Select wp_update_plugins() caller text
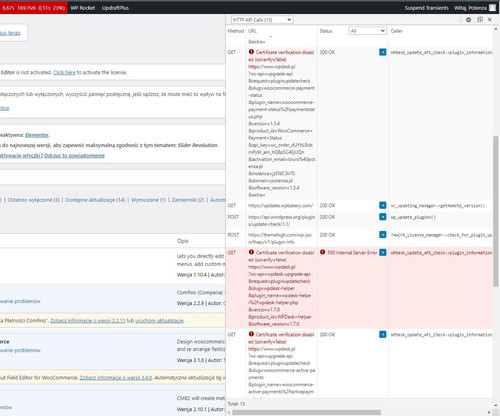This screenshot has height=416, width=500. [413, 217]
